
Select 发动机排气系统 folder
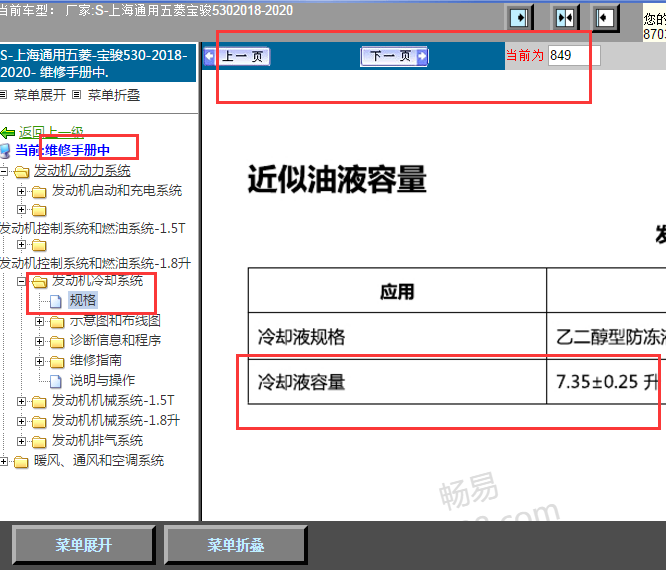tap(97, 440)
